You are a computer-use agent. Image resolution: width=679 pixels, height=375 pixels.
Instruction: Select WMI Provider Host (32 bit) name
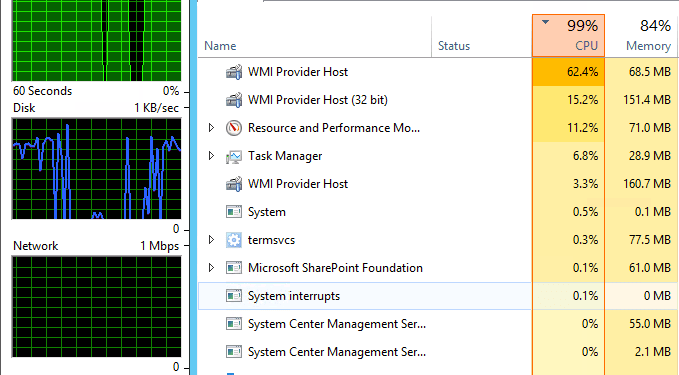point(317,100)
